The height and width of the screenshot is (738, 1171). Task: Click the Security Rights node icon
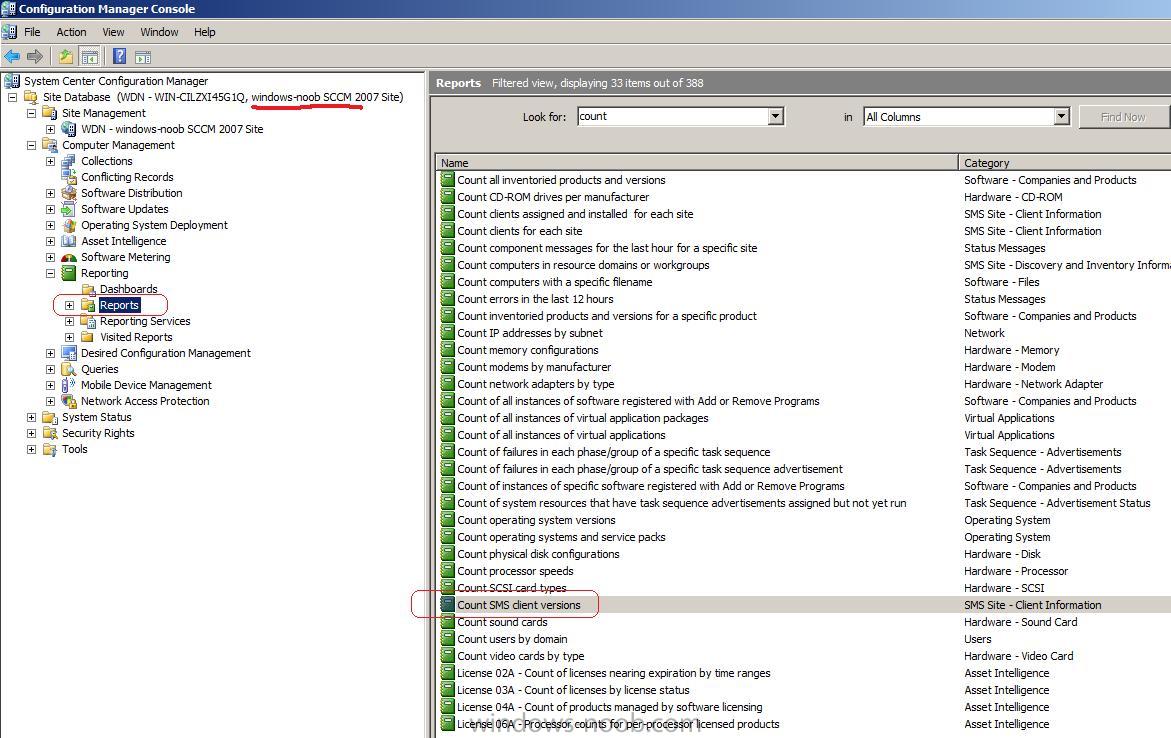(50, 433)
